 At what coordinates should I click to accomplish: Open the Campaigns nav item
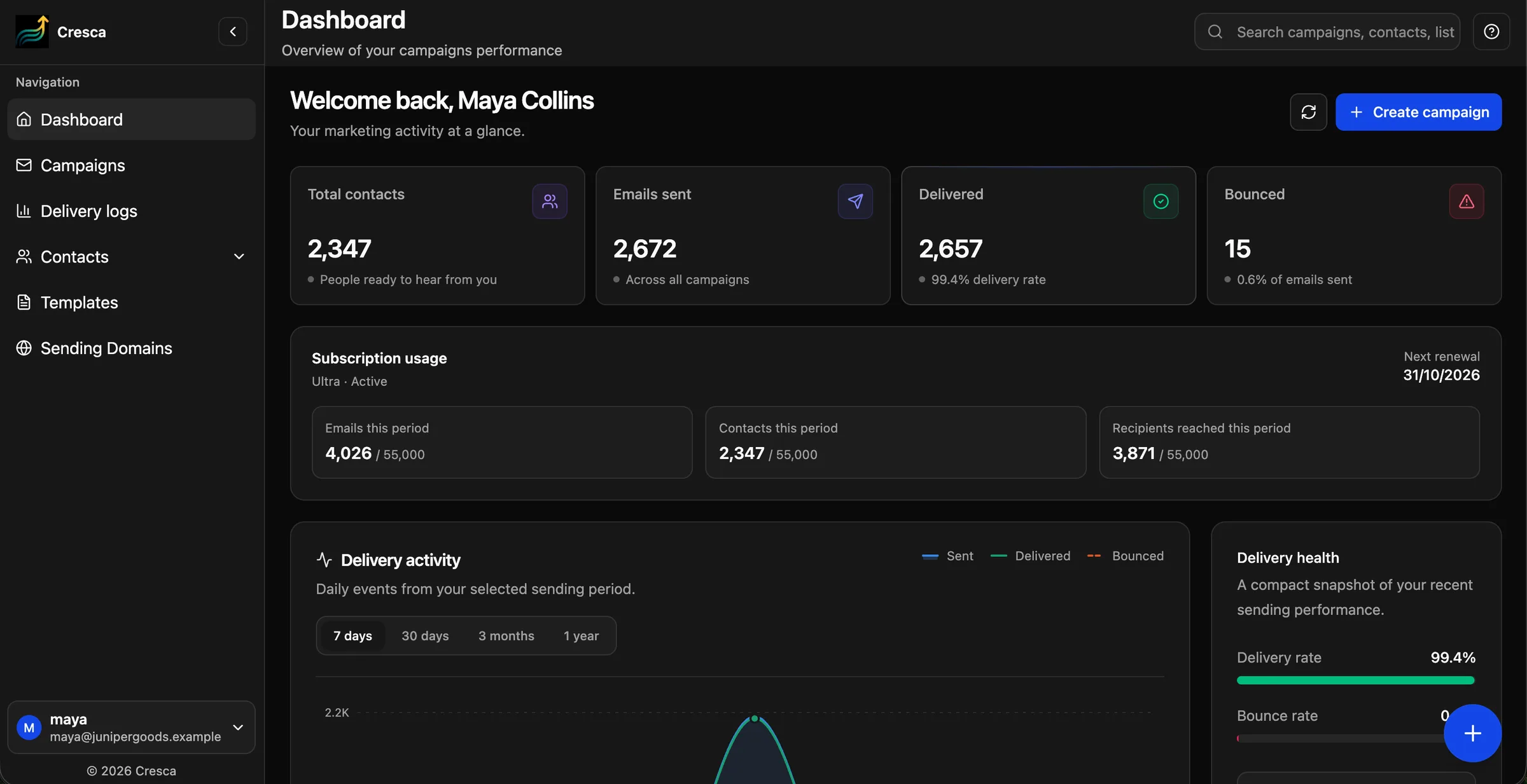point(131,165)
